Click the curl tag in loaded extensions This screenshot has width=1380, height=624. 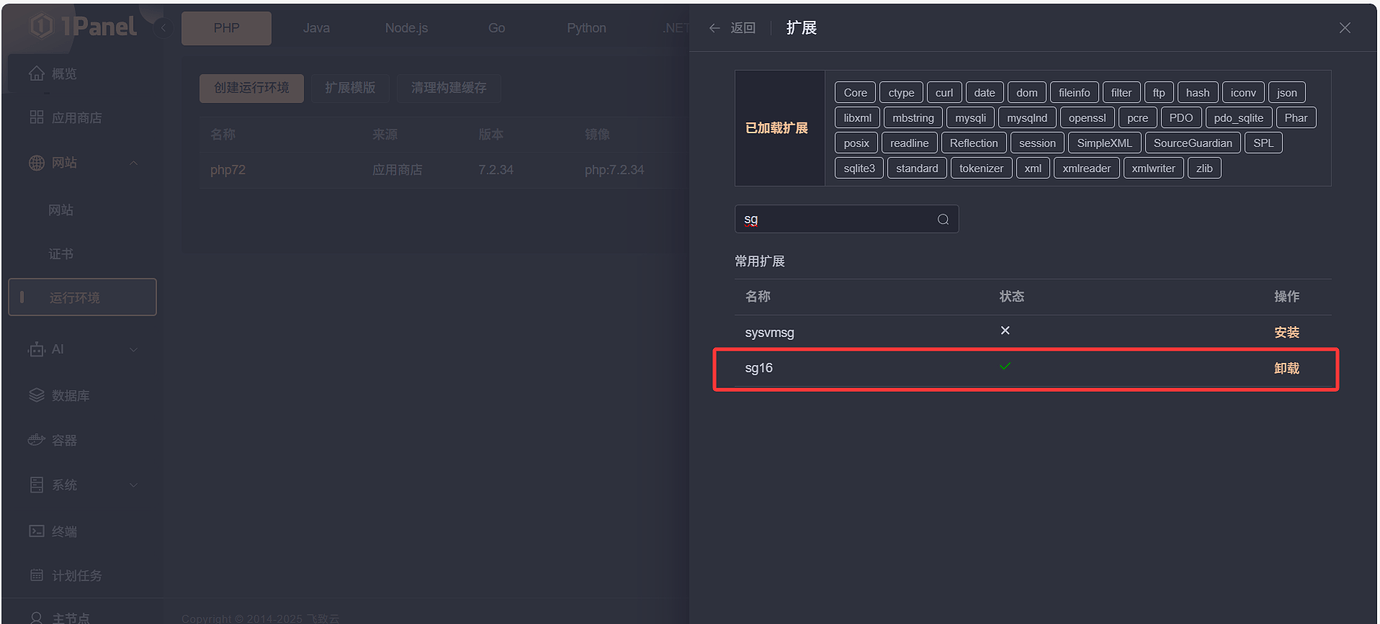(944, 92)
